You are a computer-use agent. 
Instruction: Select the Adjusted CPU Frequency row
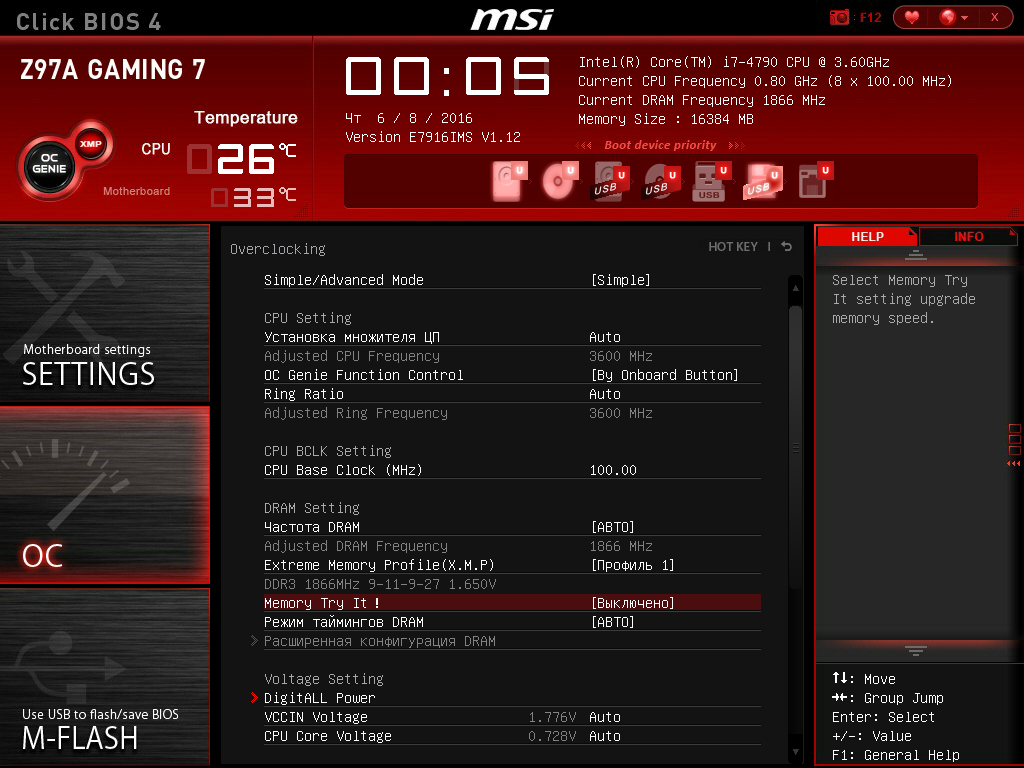512,356
